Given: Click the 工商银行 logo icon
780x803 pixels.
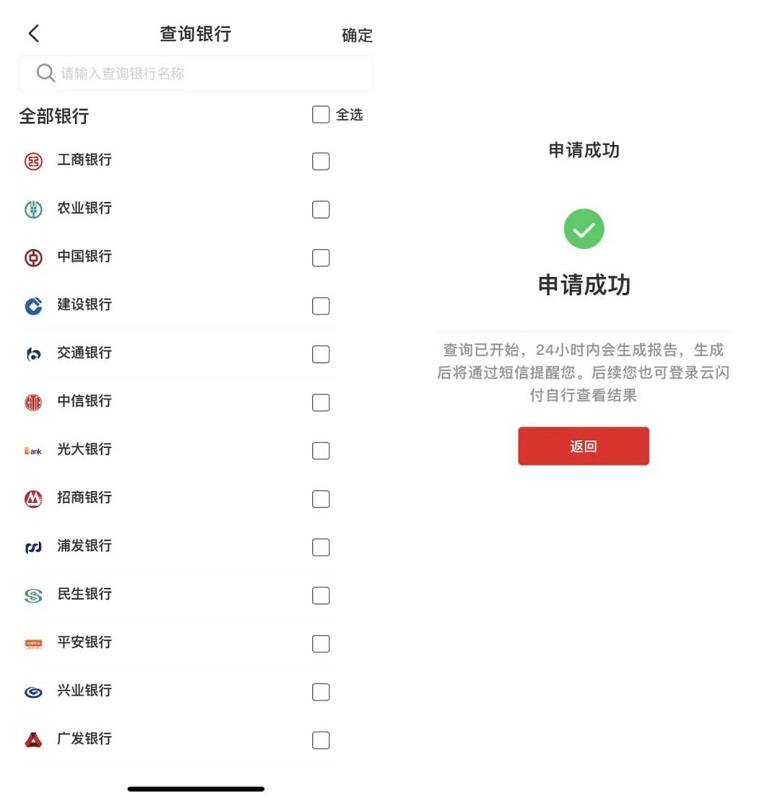Looking at the screenshot, I should pos(34,161).
